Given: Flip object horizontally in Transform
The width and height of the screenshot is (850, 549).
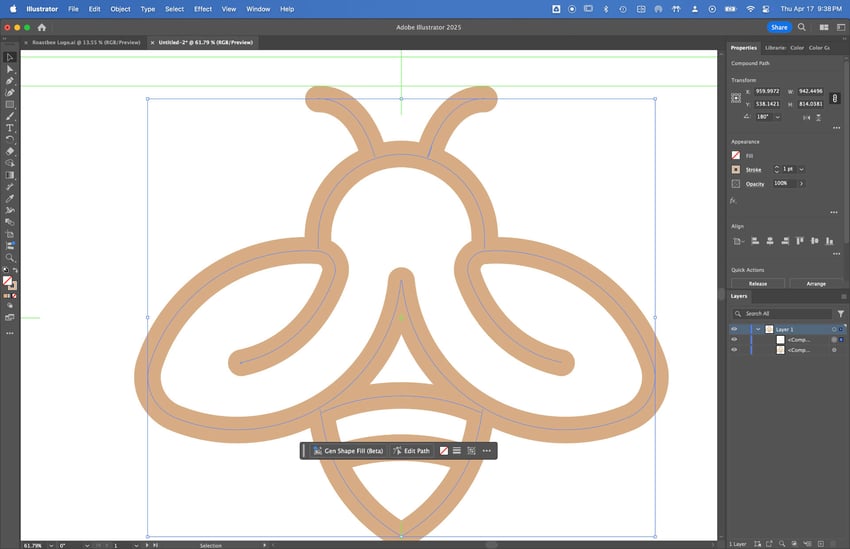Looking at the screenshot, I should coord(807,117).
